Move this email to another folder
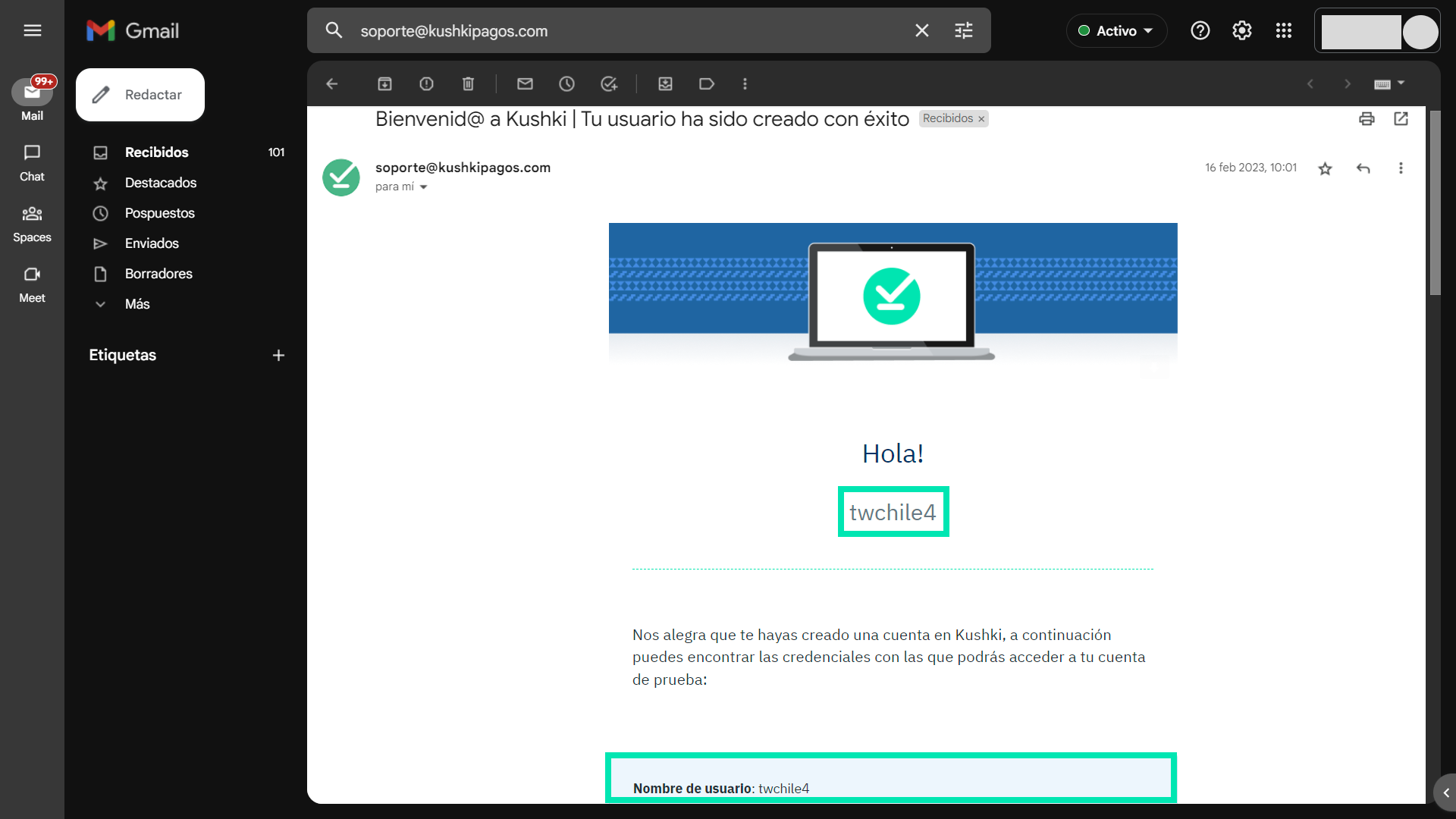 pos(665,84)
